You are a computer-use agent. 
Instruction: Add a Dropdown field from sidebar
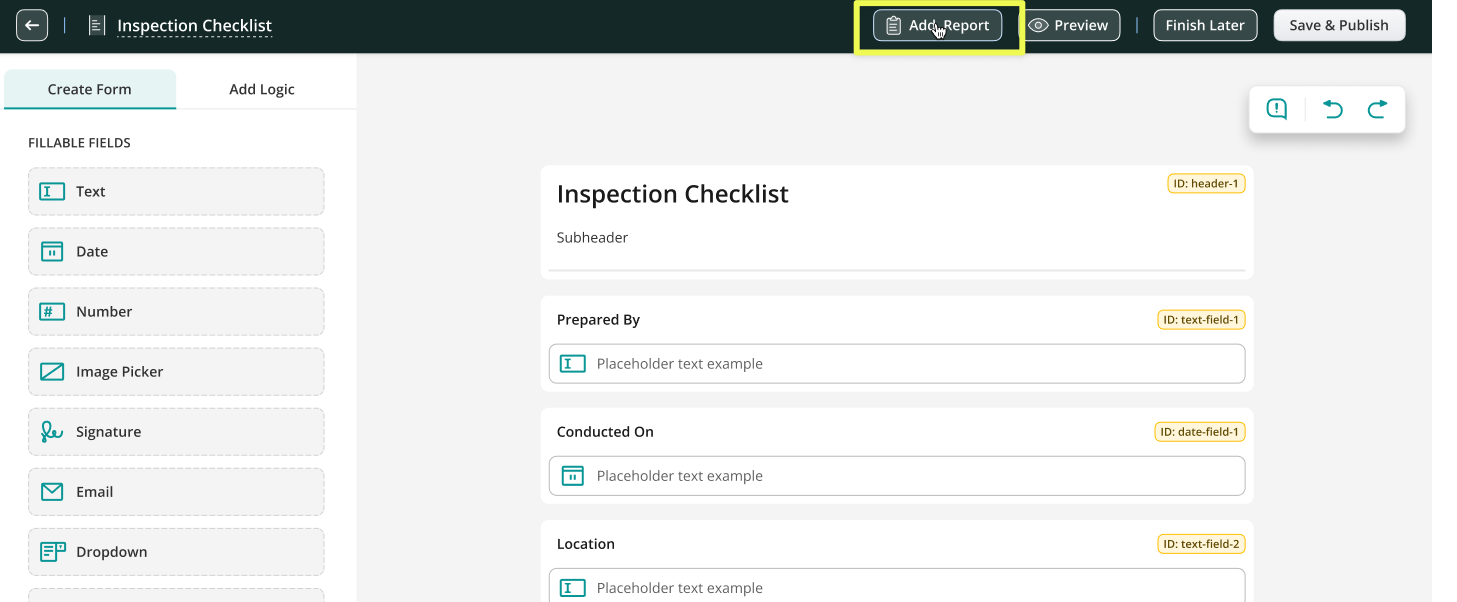(176, 552)
